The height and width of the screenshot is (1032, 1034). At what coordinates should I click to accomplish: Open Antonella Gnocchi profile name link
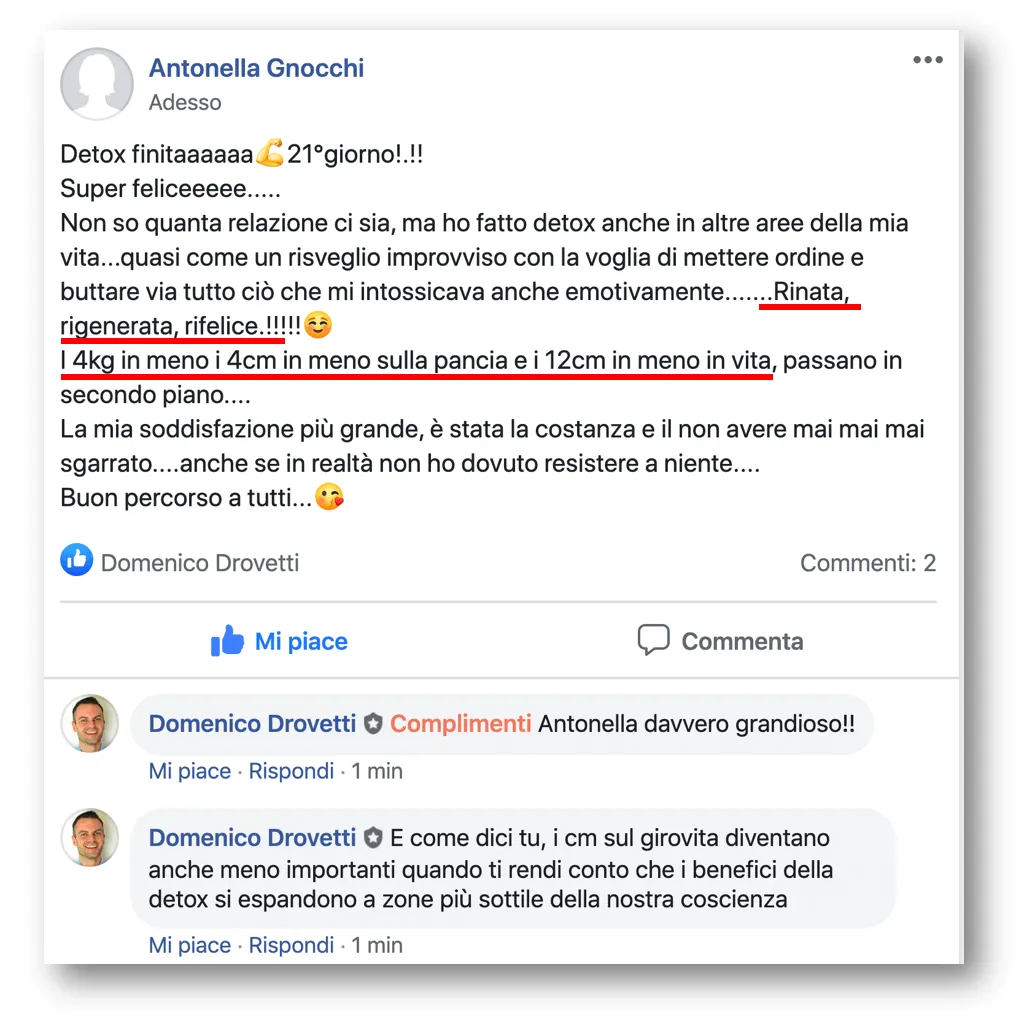[256, 68]
